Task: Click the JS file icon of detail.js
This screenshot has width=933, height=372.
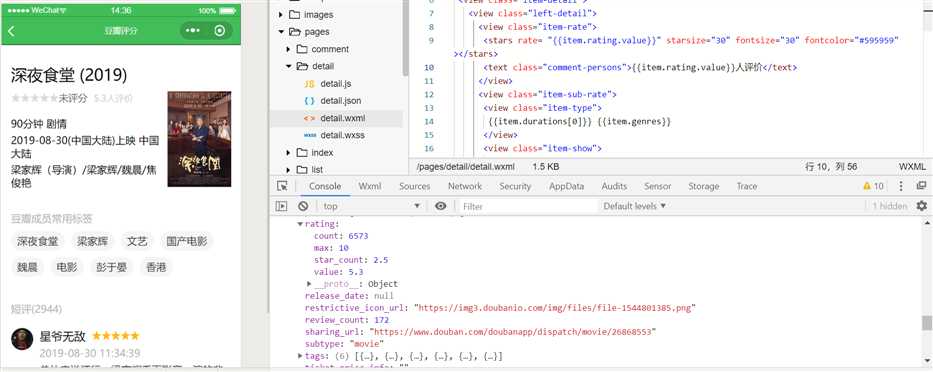Action: tap(309, 83)
